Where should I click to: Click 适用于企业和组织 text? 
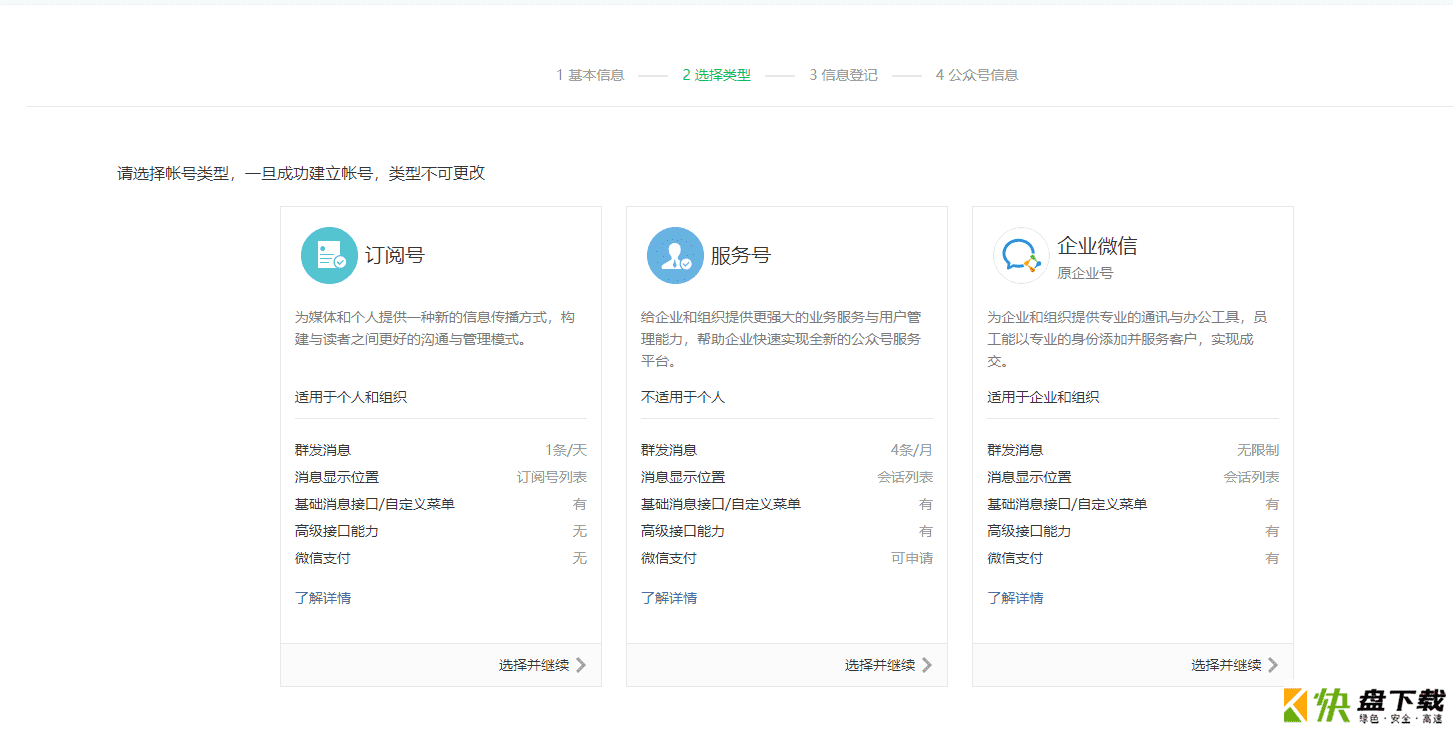[1043, 397]
